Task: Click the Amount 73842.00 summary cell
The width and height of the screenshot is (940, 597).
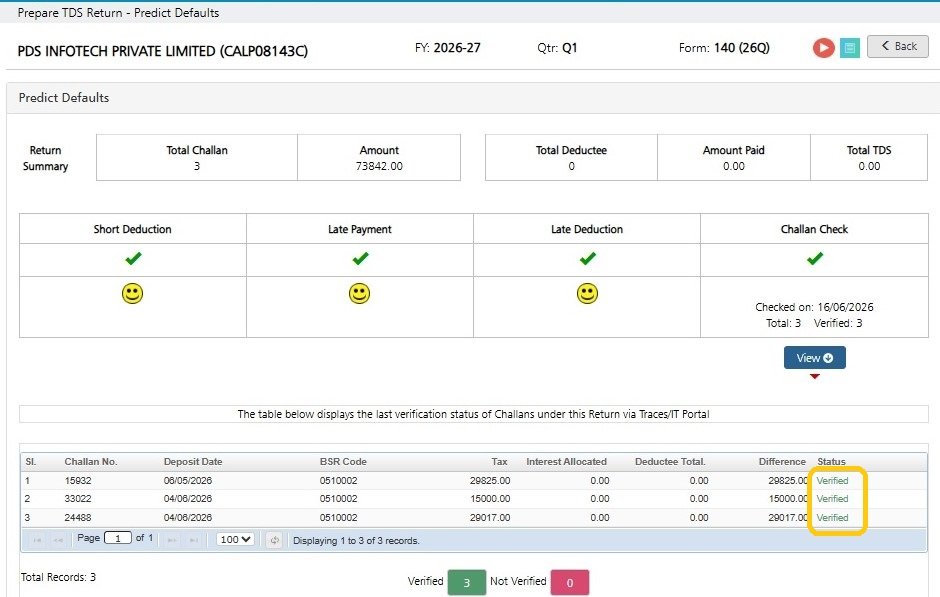Action: (x=379, y=158)
